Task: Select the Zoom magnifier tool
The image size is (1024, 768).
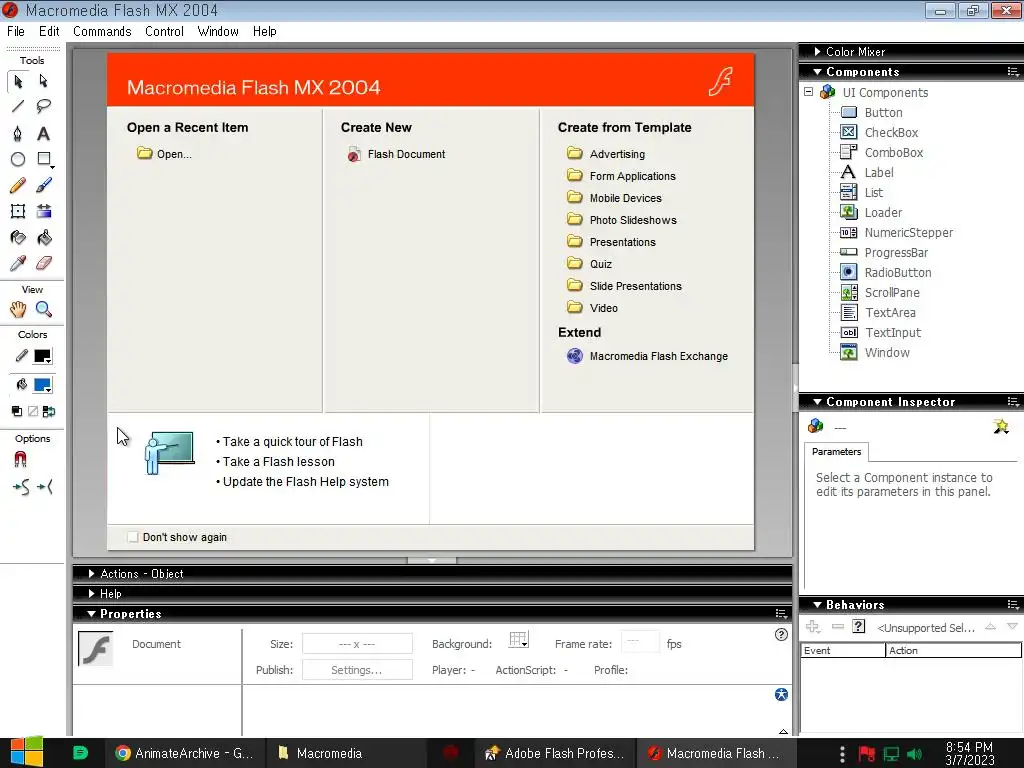Action: click(x=44, y=310)
